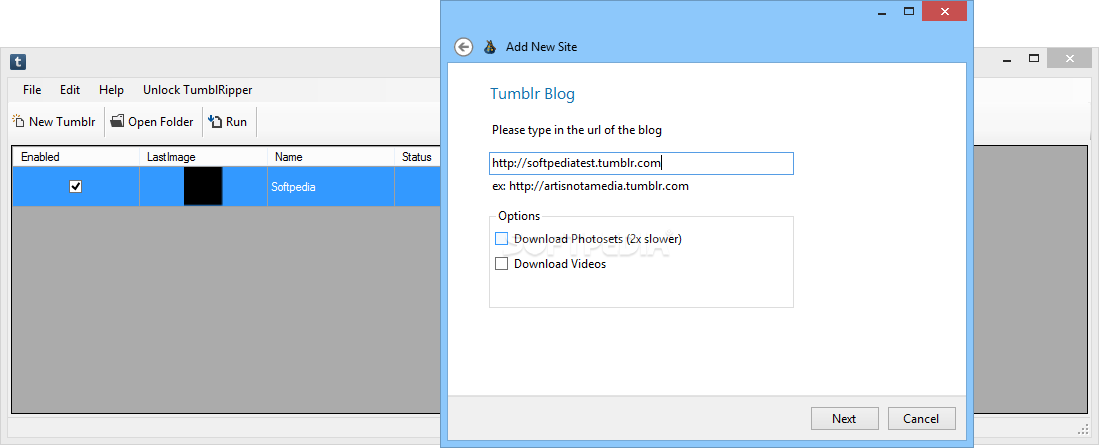
Task: Click the Add New Site wizard icon
Action: pyautogui.click(x=490, y=47)
